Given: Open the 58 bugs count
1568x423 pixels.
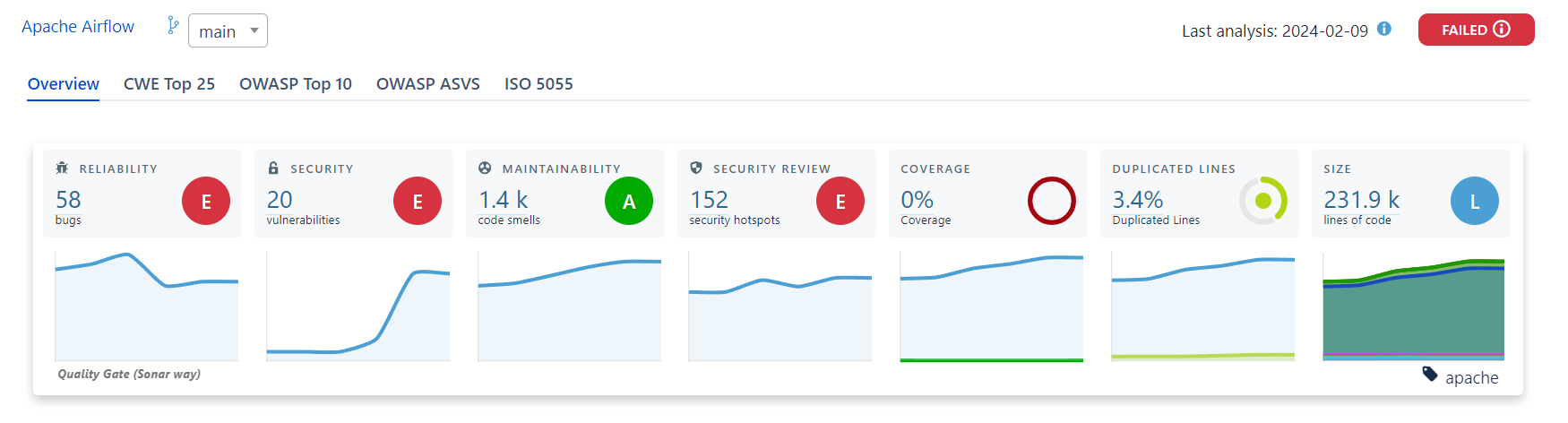Looking at the screenshot, I should coord(68,199).
